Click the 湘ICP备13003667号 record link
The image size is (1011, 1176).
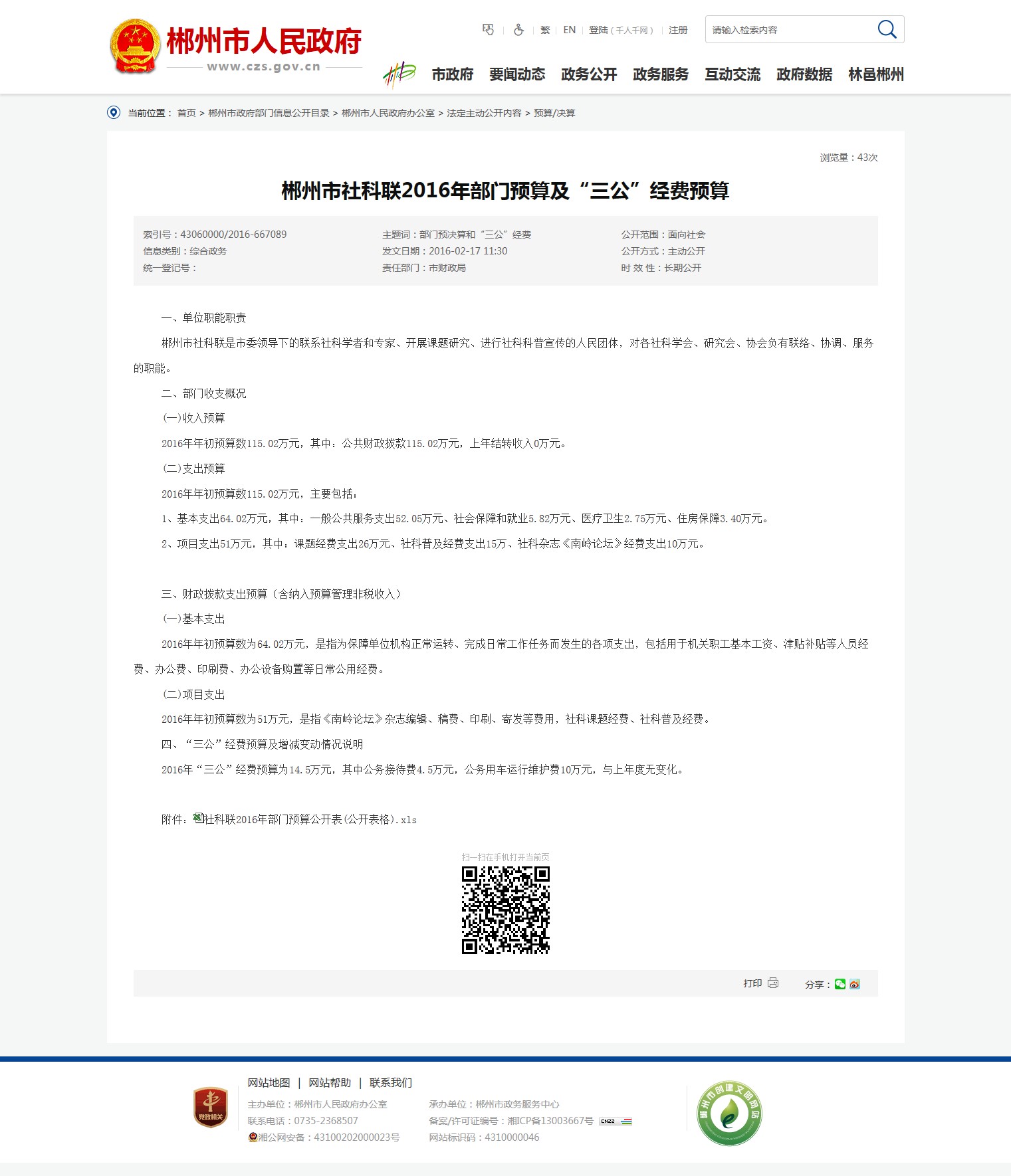tap(550, 1121)
